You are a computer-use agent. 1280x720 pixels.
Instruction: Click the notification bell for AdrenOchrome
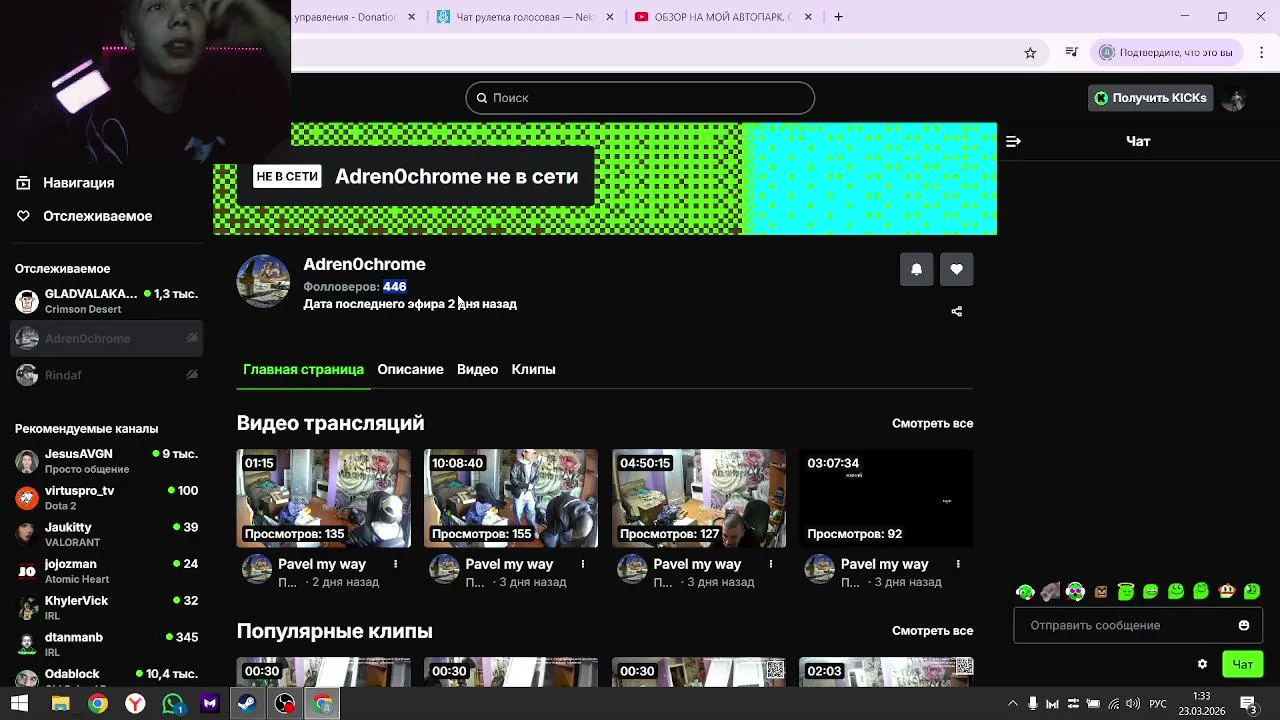click(x=916, y=269)
